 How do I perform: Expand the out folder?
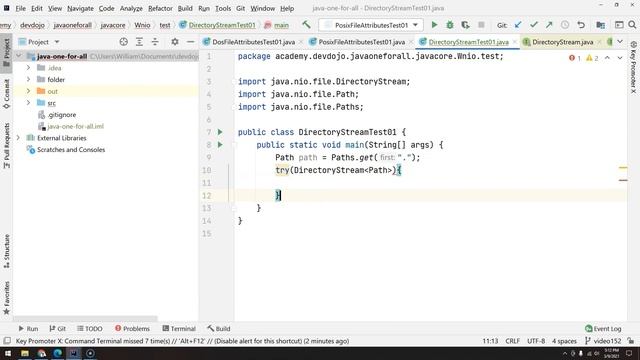coord(29,91)
